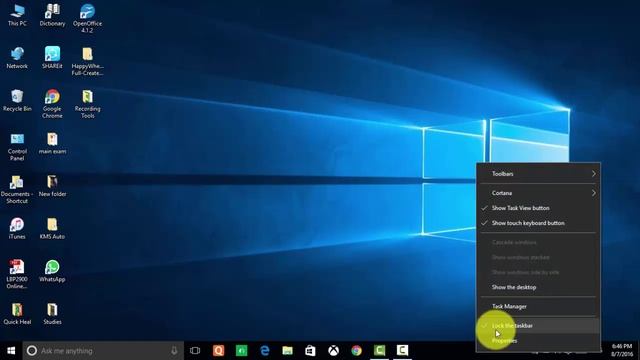Open the green square taskbar app

pos(242,350)
